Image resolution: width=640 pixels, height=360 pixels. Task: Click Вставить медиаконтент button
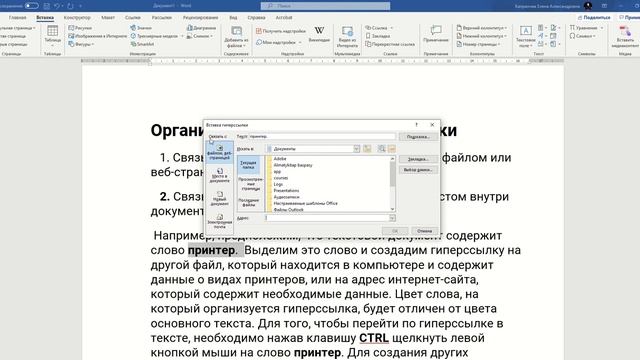pyautogui.click(x=625, y=37)
